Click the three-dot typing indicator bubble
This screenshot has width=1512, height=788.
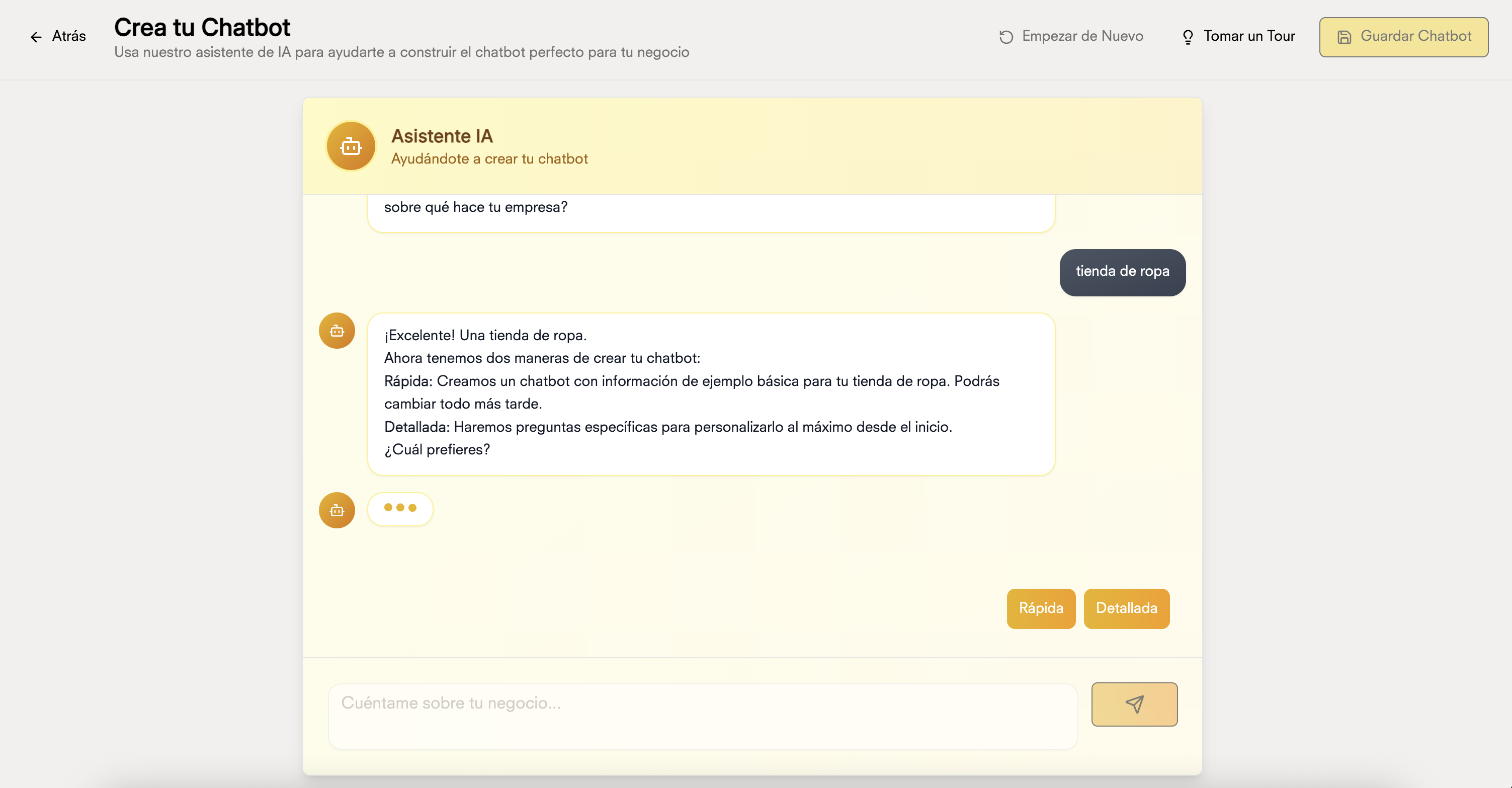(x=400, y=509)
